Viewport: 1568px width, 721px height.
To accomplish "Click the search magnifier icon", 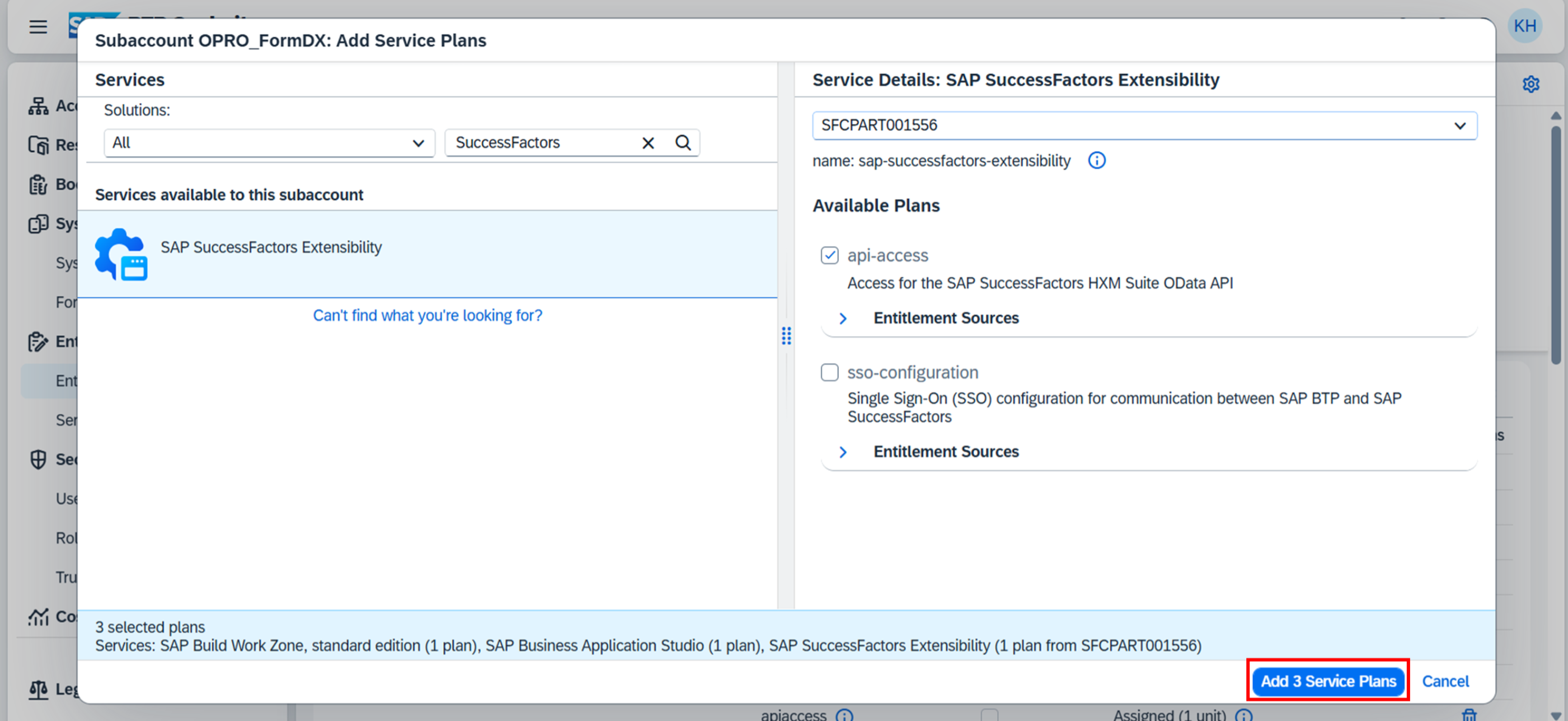I will point(683,143).
